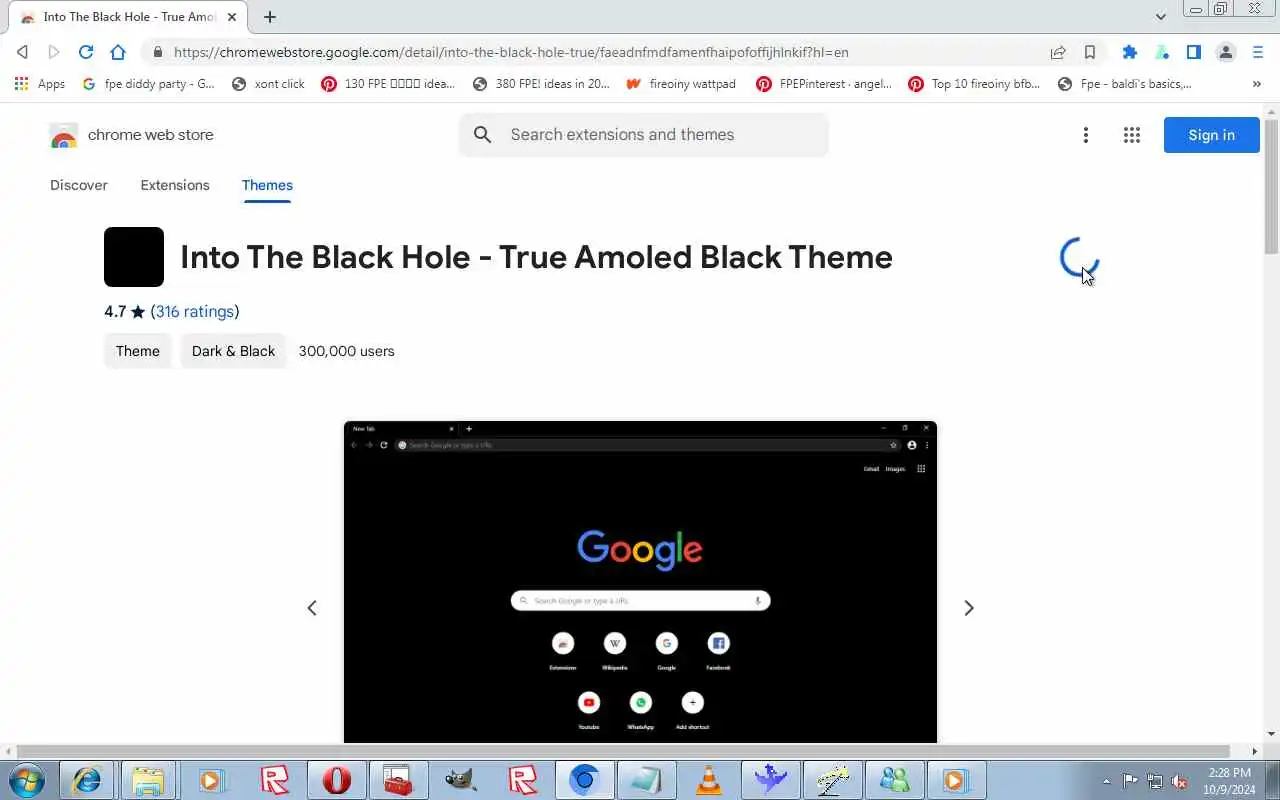Click the theme preview screenshot
This screenshot has width=1280, height=800.
640,582
